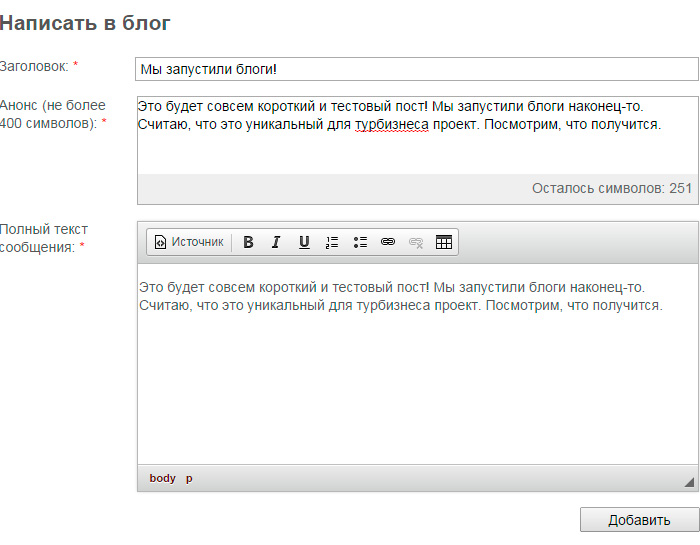Toggle the Источник source view button
The height and width of the screenshot is (545, 700).
click(x=189, y=242)
